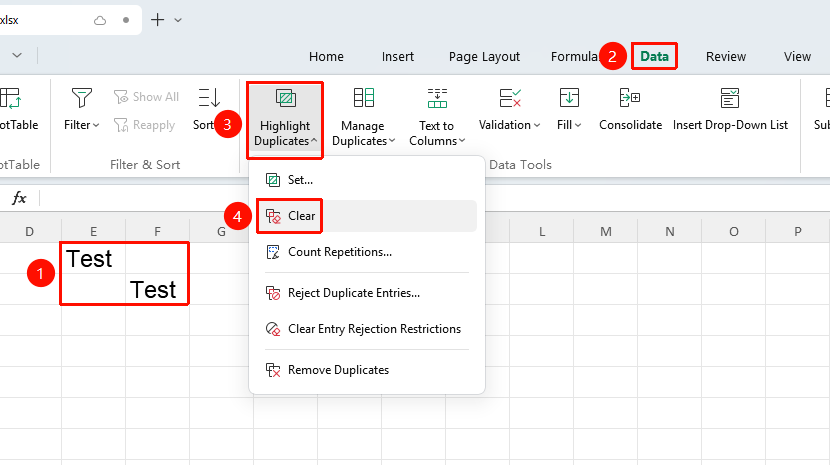Click the Clear Entry Rejection Restrictions icon

pyautogui.click(x=273, y=329)
